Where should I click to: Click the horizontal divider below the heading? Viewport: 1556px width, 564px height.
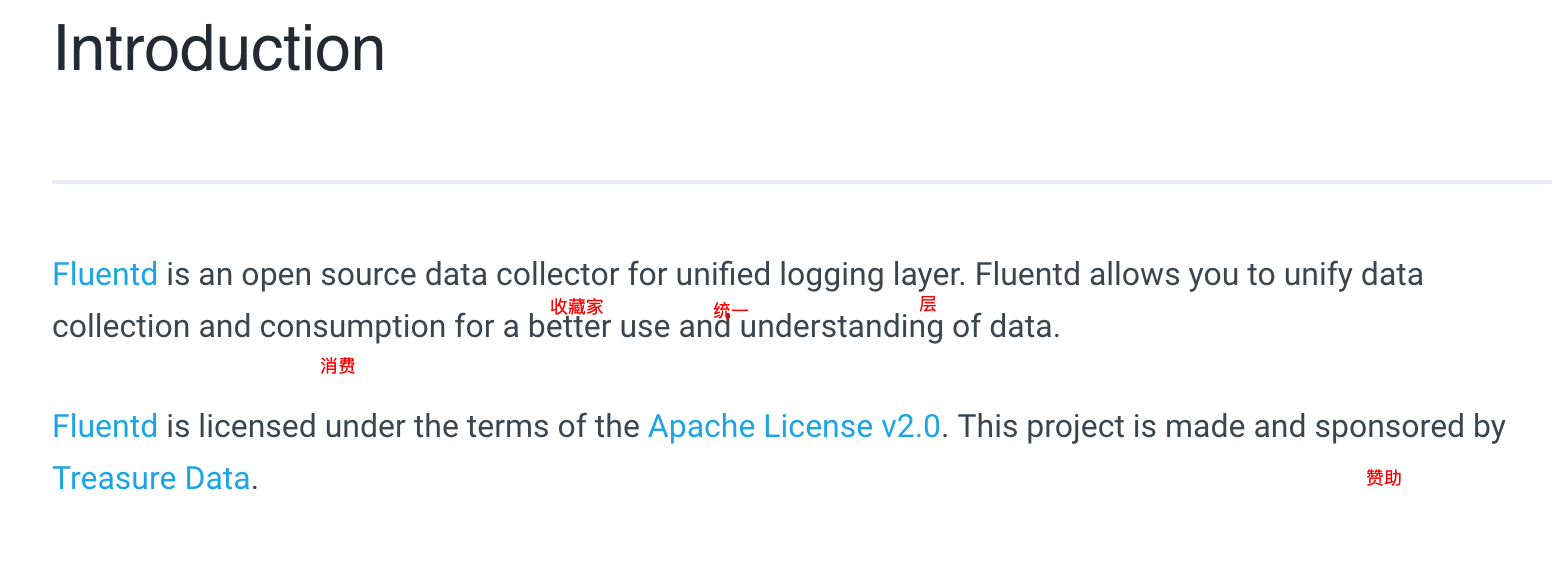(x=802, y=182)
